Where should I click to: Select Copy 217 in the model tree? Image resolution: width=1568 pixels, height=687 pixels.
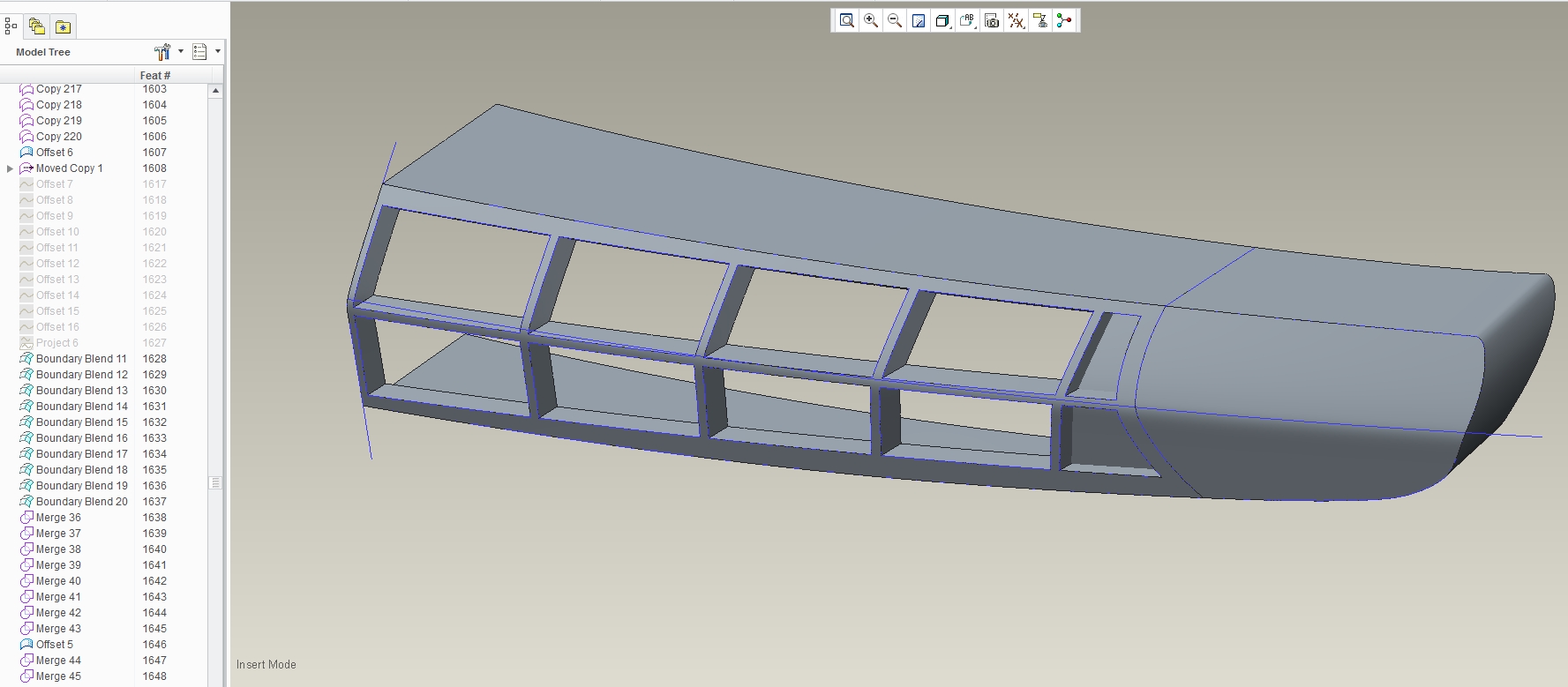[58, 89]
